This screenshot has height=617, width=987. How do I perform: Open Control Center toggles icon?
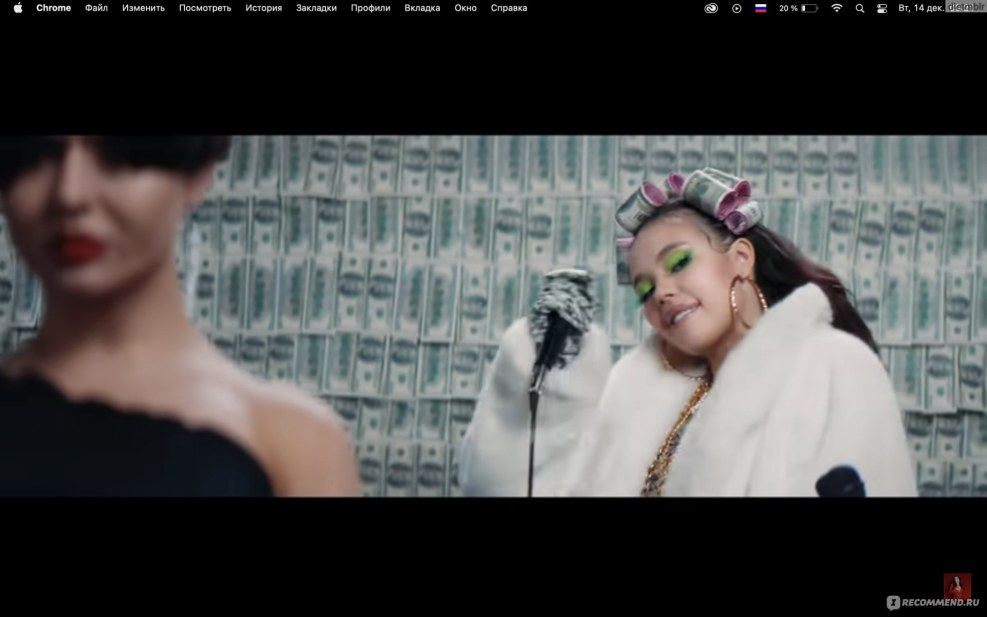point(882,8)
